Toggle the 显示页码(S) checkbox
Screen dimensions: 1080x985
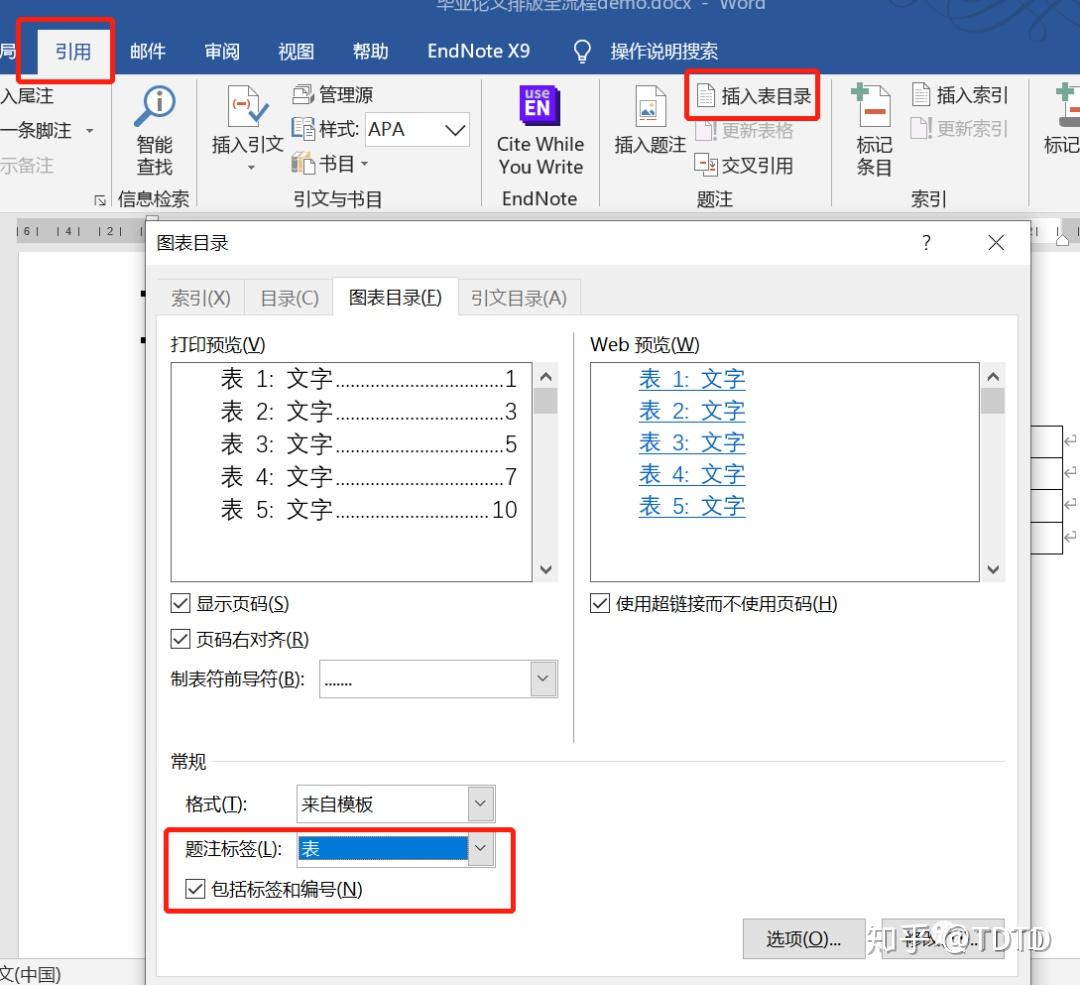(x=180, y=603)
